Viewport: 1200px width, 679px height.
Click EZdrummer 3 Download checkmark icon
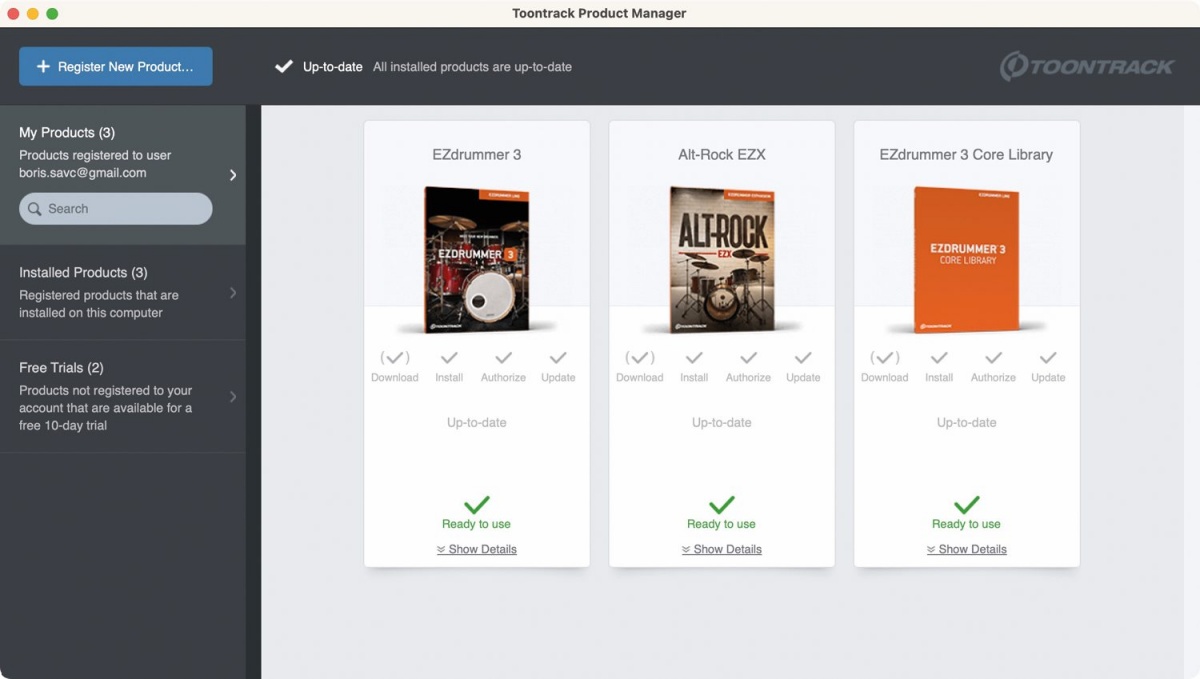[x=395, y=357]
